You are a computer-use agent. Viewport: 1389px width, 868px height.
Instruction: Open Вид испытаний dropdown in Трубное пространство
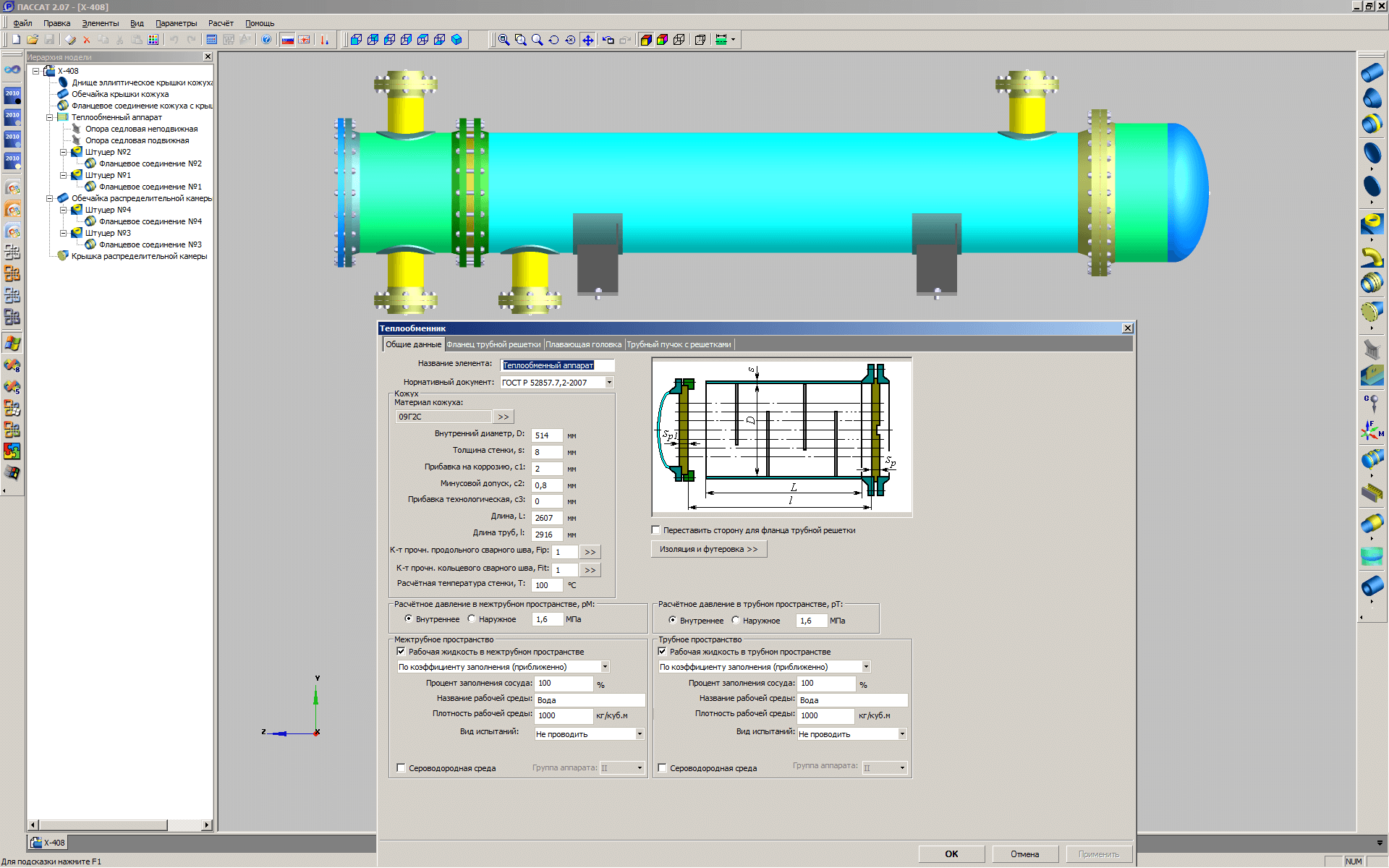[x=902, y=734]
